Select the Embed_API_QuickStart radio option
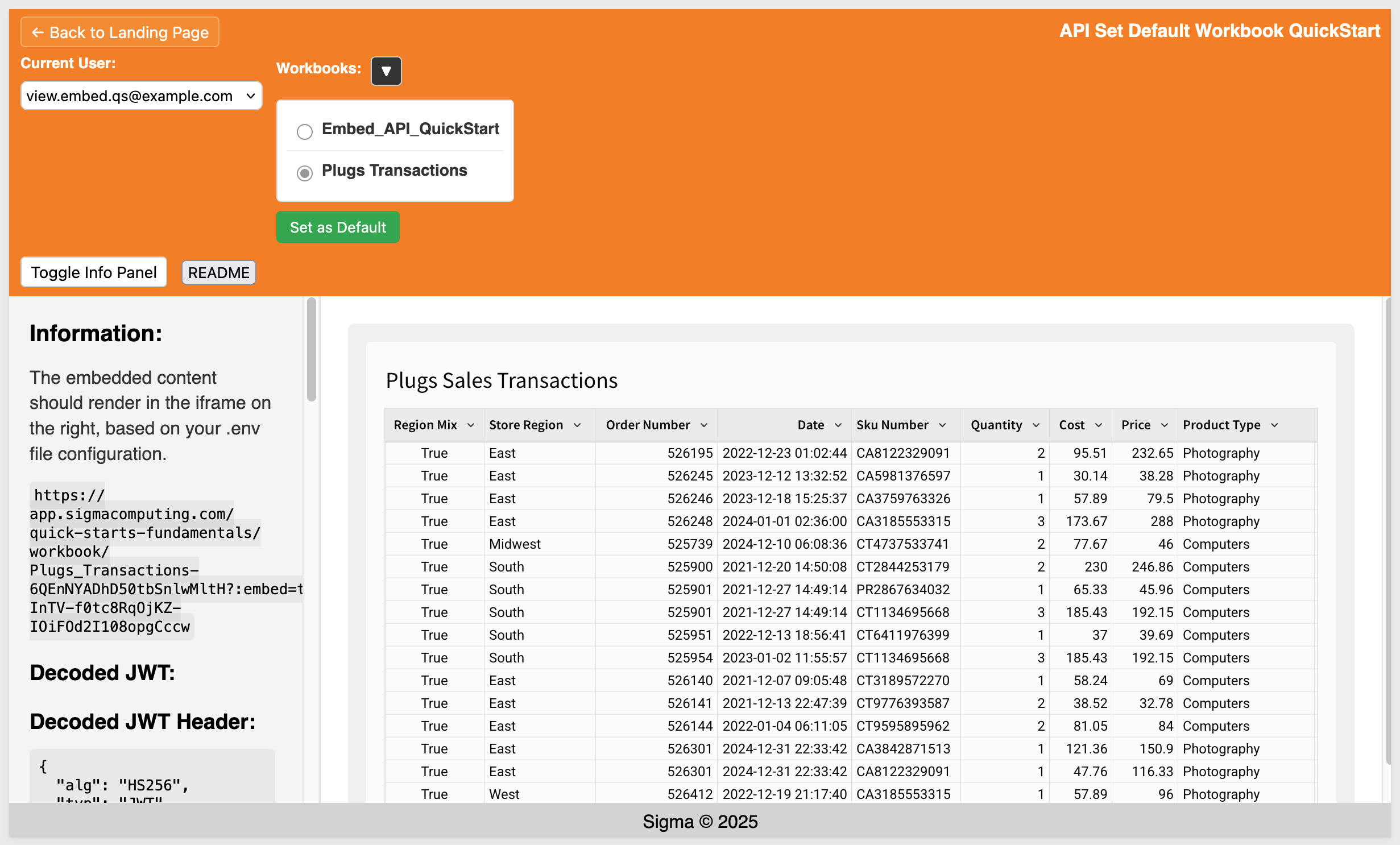Image resolution: width=1400 pixels, height=845 pixels. (x=305, y=131)
